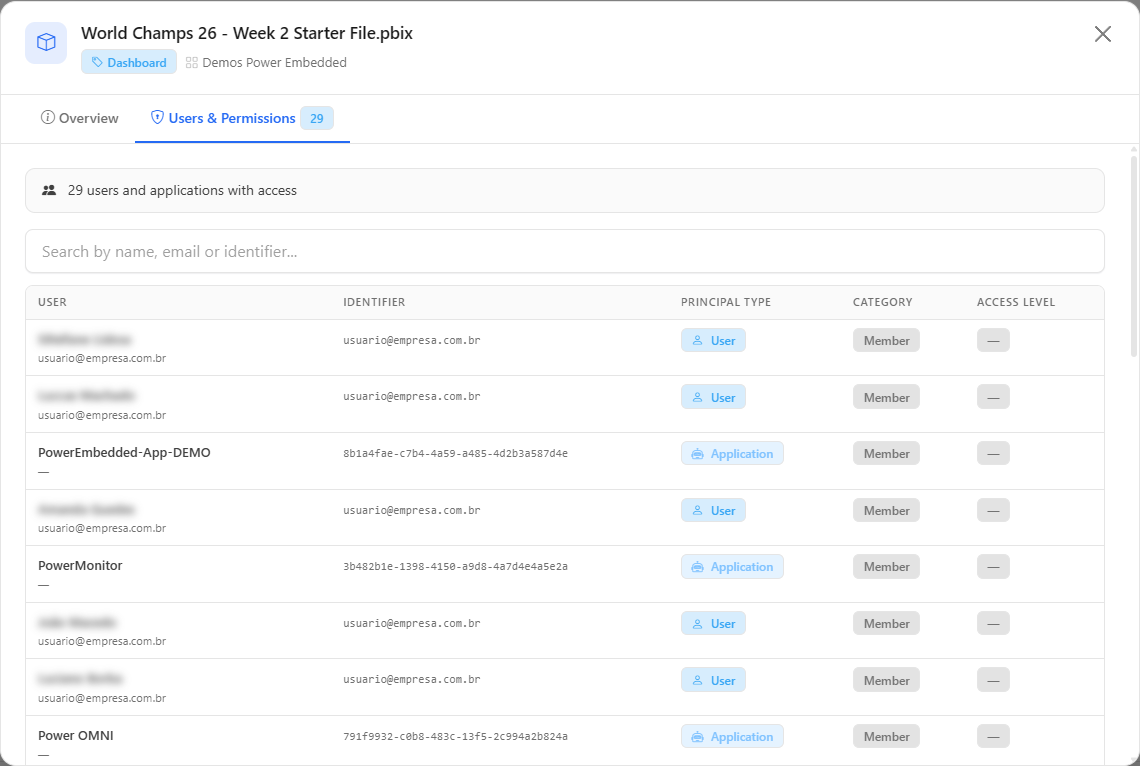Switch to the Overview tab
Screen dimensions: 1140x766
79,118
